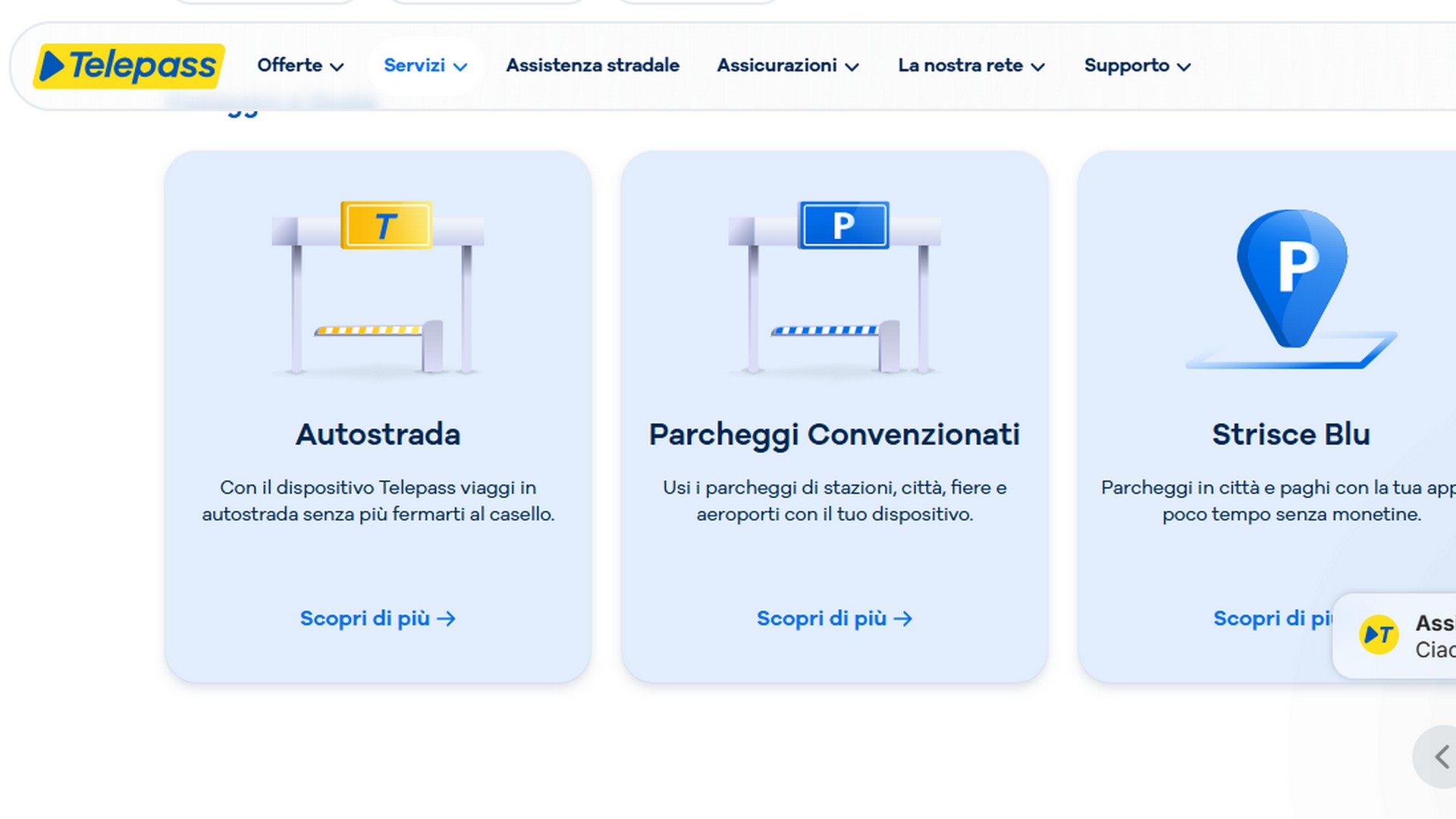1456x819 pixels.
Task: Open La nostra rete menu
Action: pyautogui.click(x=971, y=66)
